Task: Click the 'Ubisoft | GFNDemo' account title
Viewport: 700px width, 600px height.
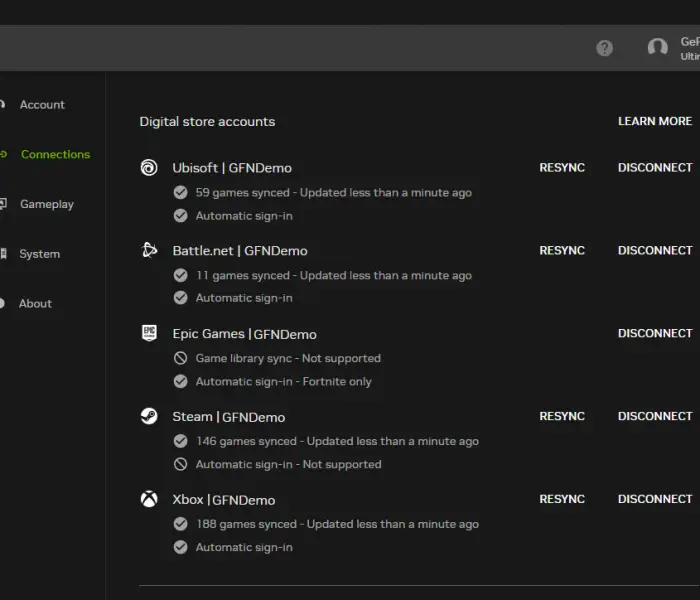Action: [x=232, y=168]
